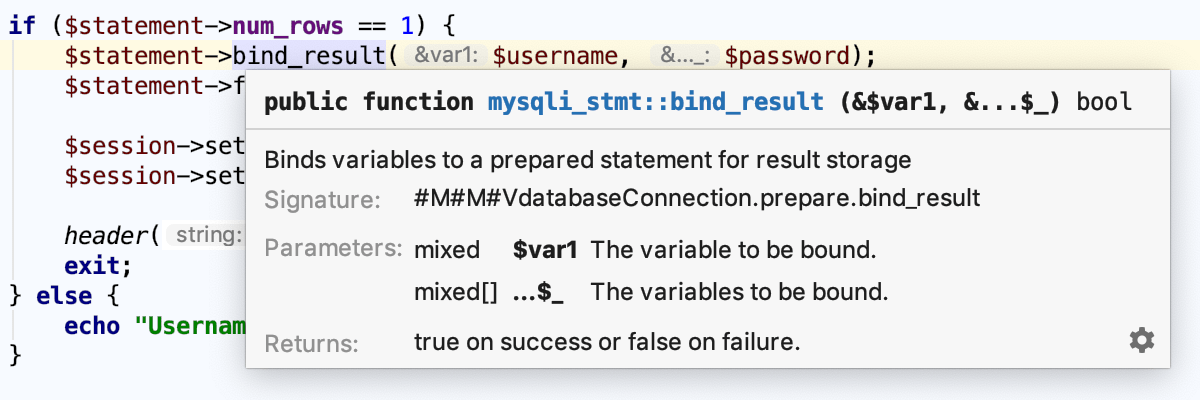Click the ...$_ parameter name in popup
The image size is (1200, 400).
click(x=538, y=293)
